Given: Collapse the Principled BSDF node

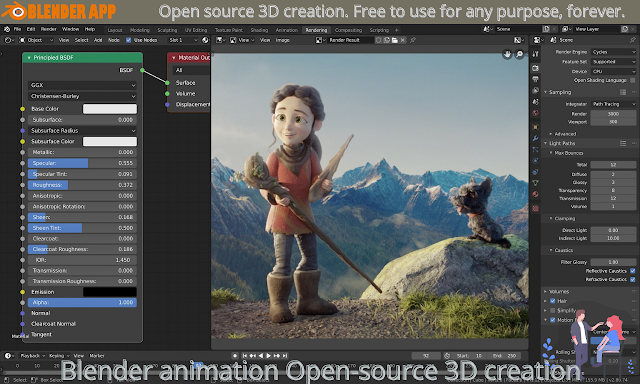Looking at the screenshot, I should [x=29, y=58].
